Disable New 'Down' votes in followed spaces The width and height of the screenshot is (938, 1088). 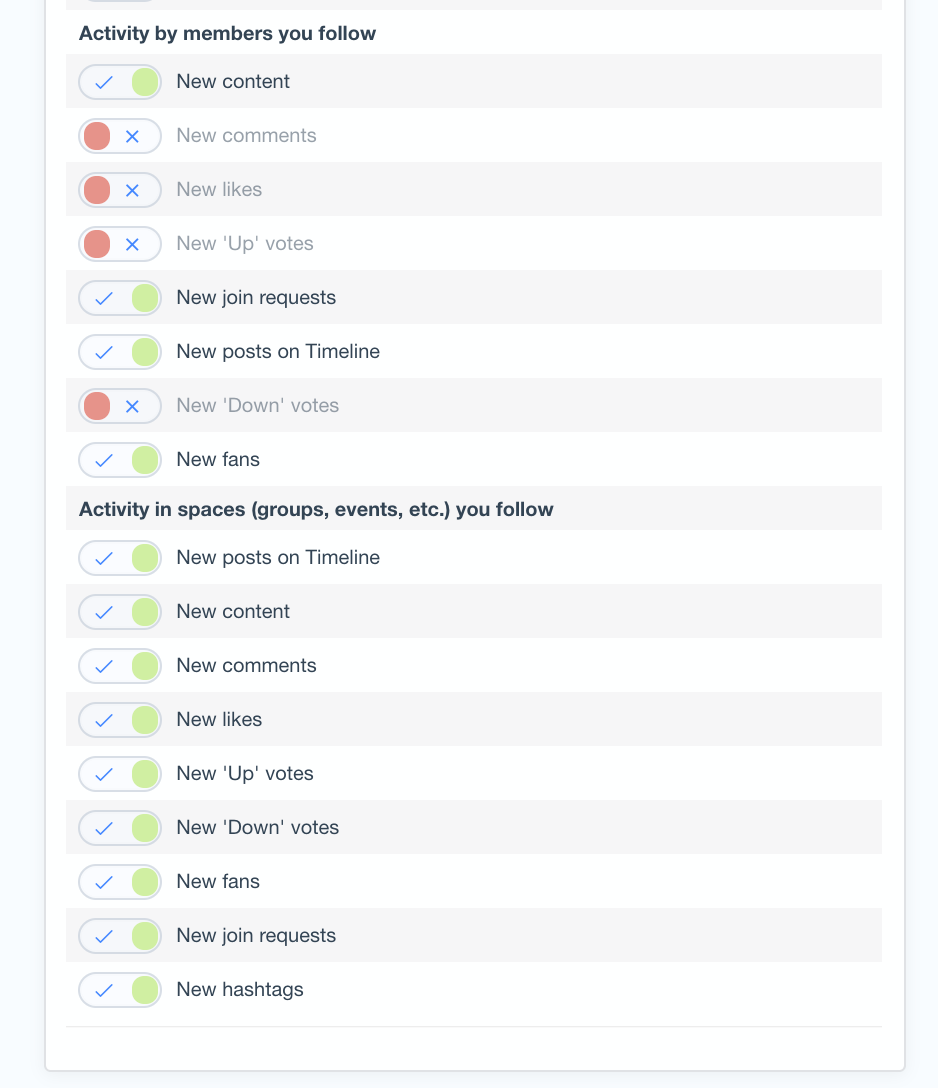[x=120, y=828]
